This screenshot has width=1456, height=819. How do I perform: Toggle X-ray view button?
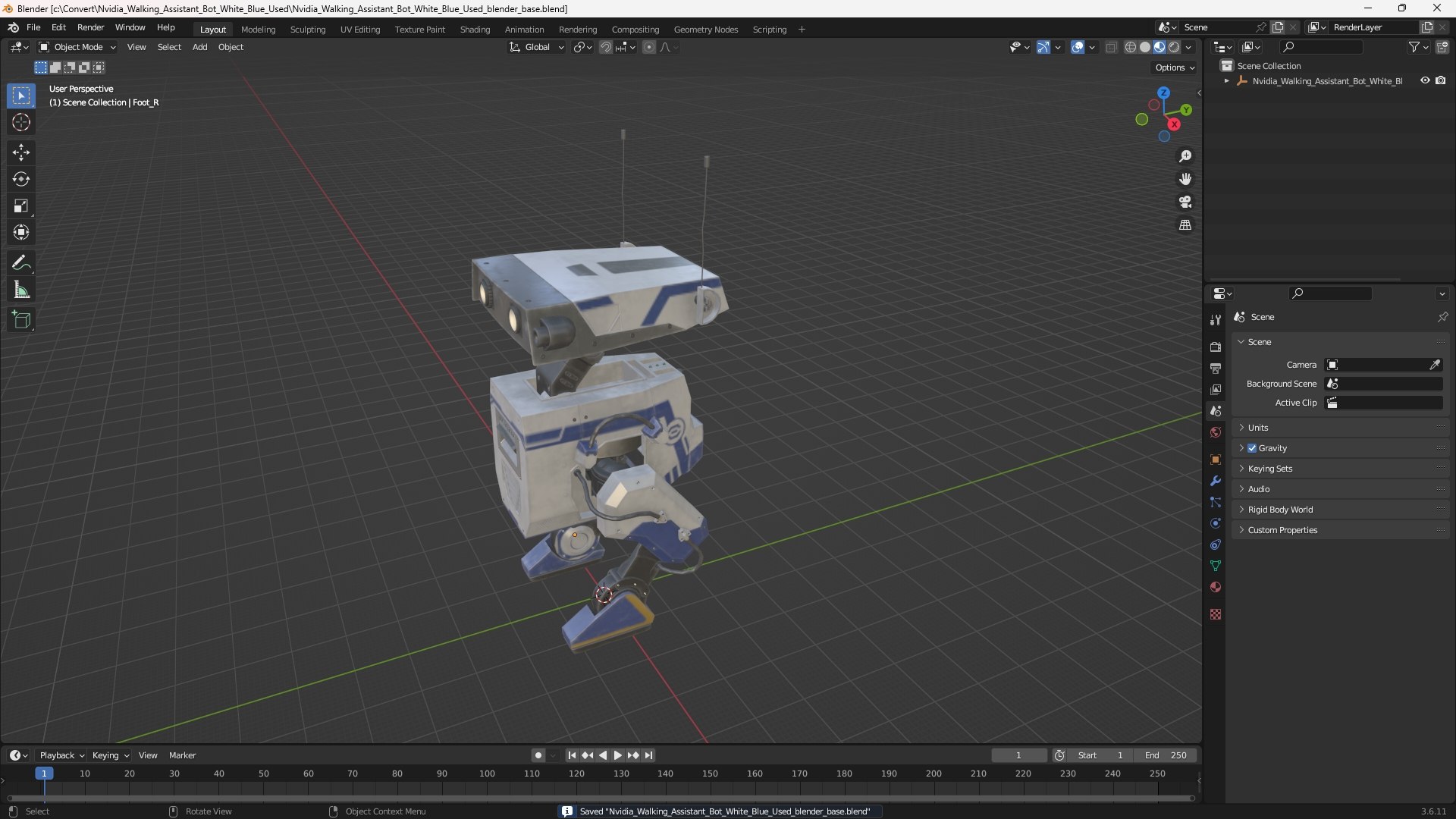click(x=1111, y=47)
